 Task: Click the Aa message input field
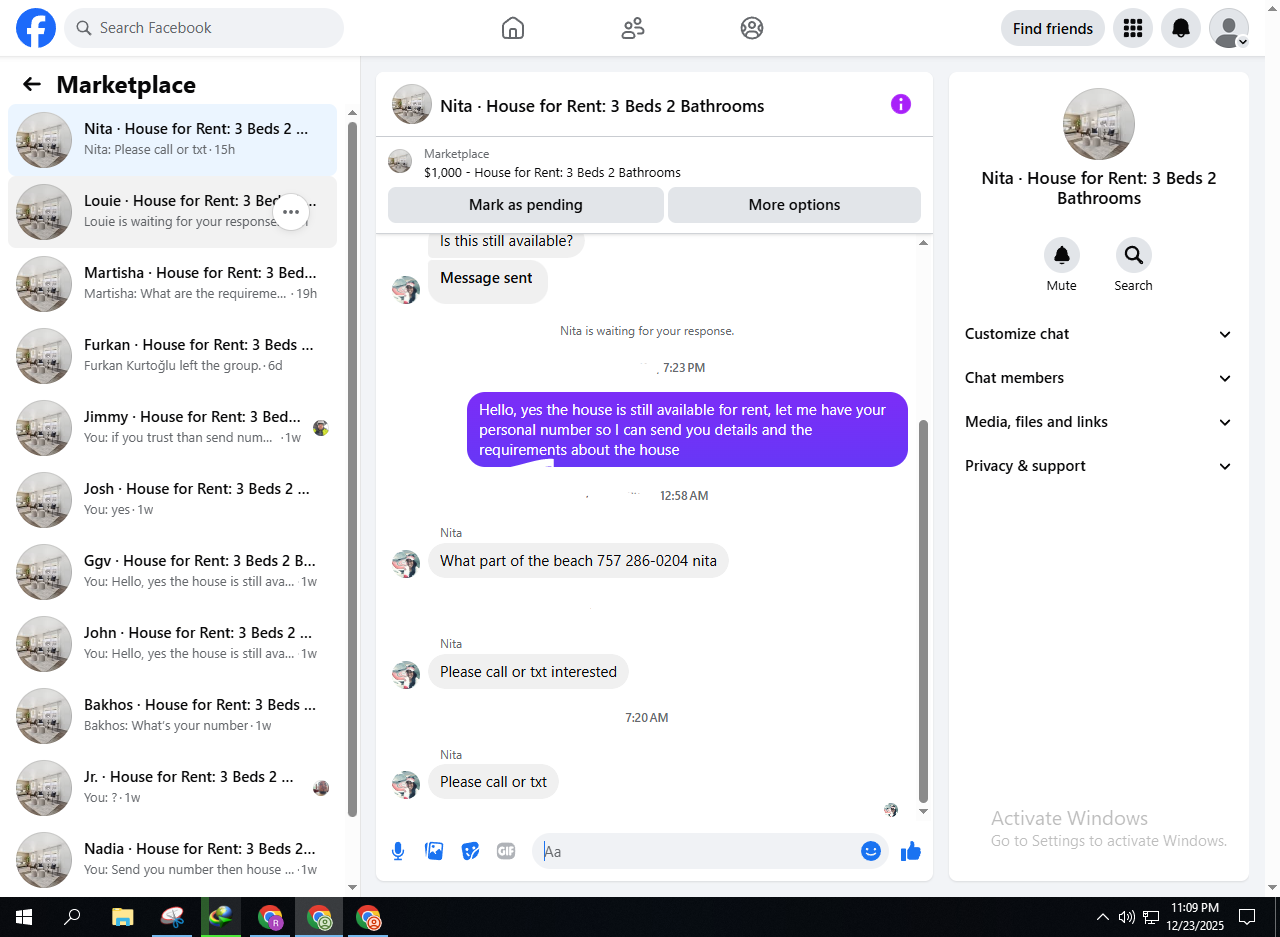[697, 851]
